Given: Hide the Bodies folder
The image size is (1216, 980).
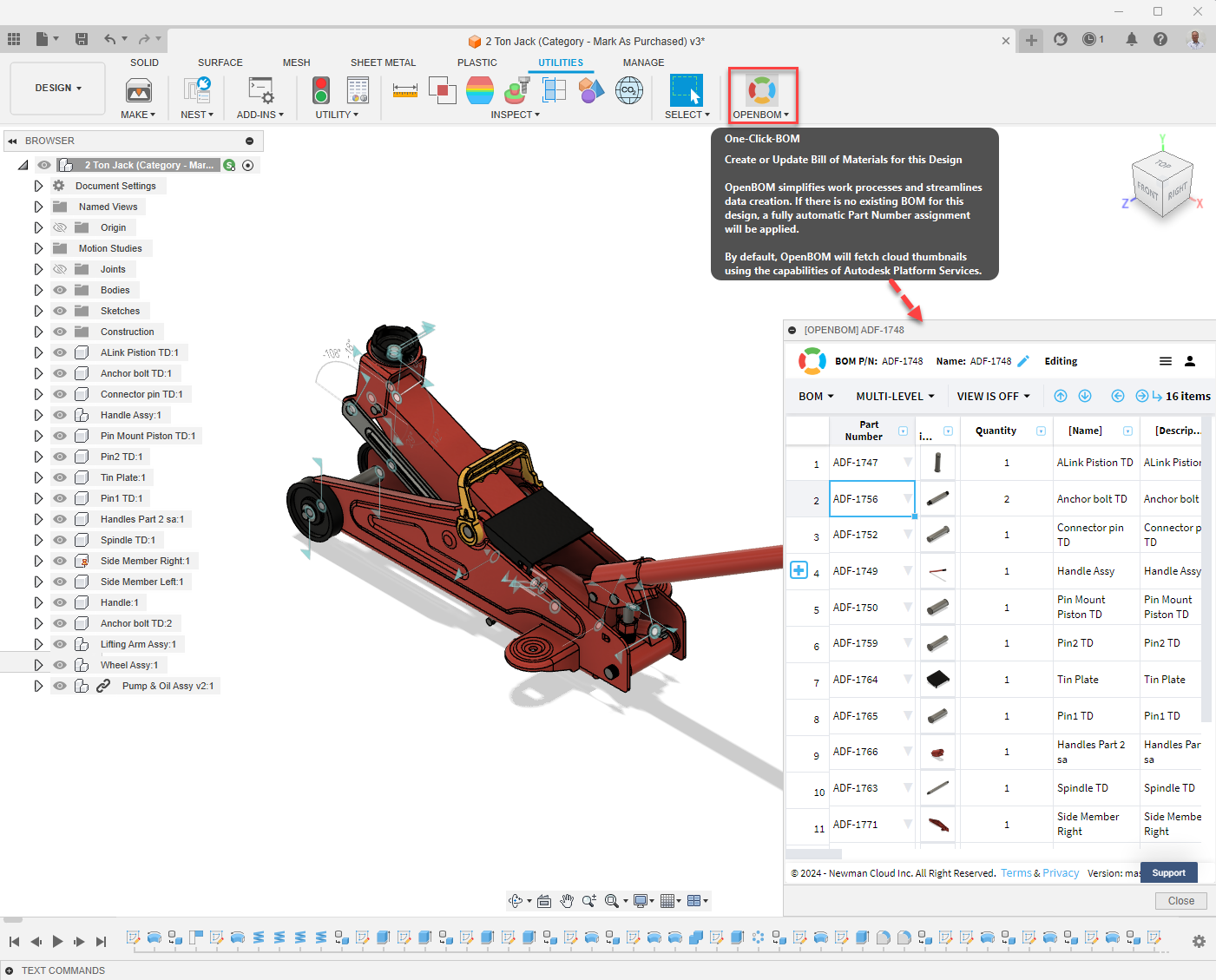Looking at the screenshot, I should [60, 290].
